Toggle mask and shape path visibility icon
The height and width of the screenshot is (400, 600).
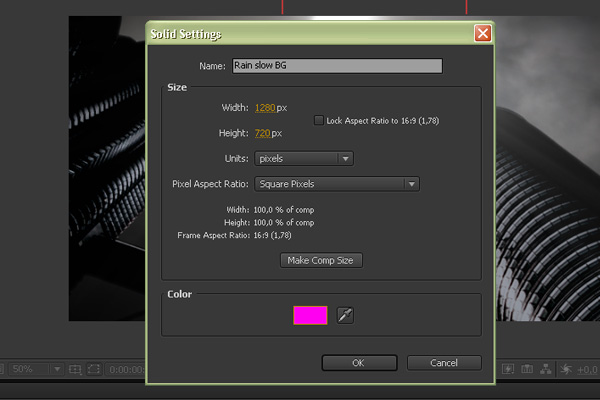(x=94, y=369)
